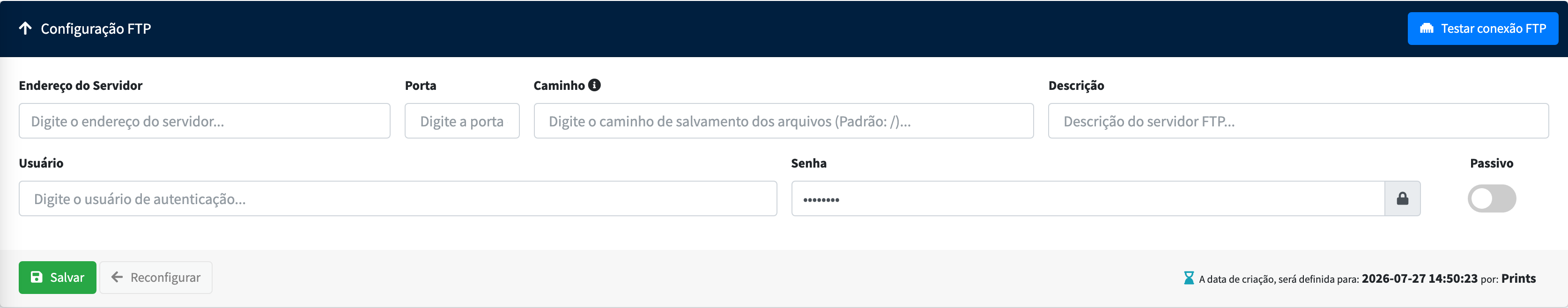Click the green Salvar button
1568x308 pixels.
pos(57,278)
